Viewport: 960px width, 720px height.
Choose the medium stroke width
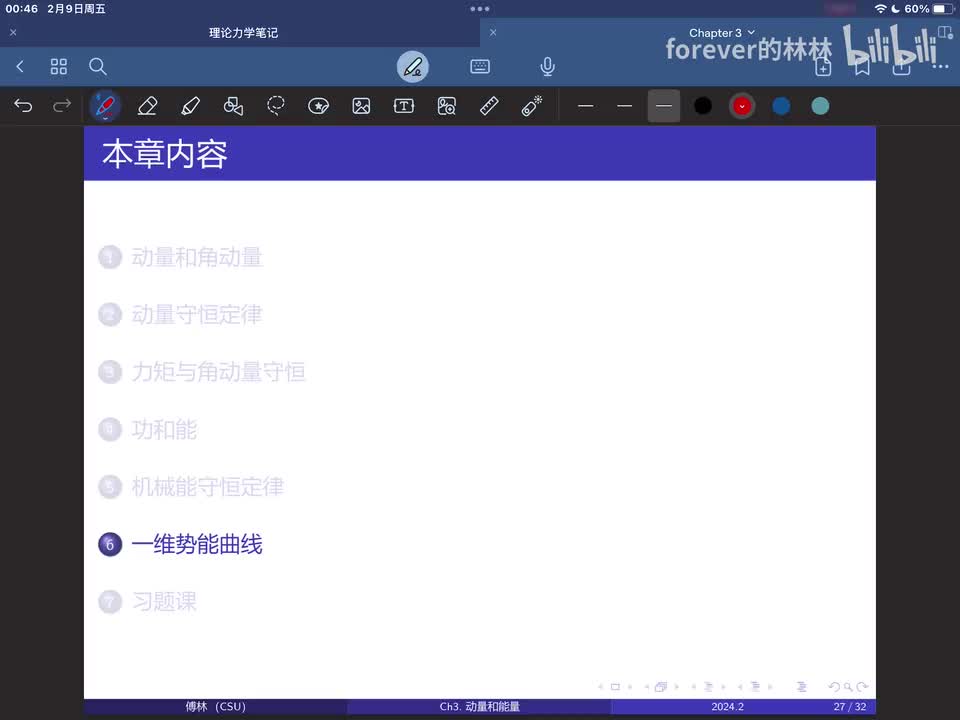(x=624, y=106)
